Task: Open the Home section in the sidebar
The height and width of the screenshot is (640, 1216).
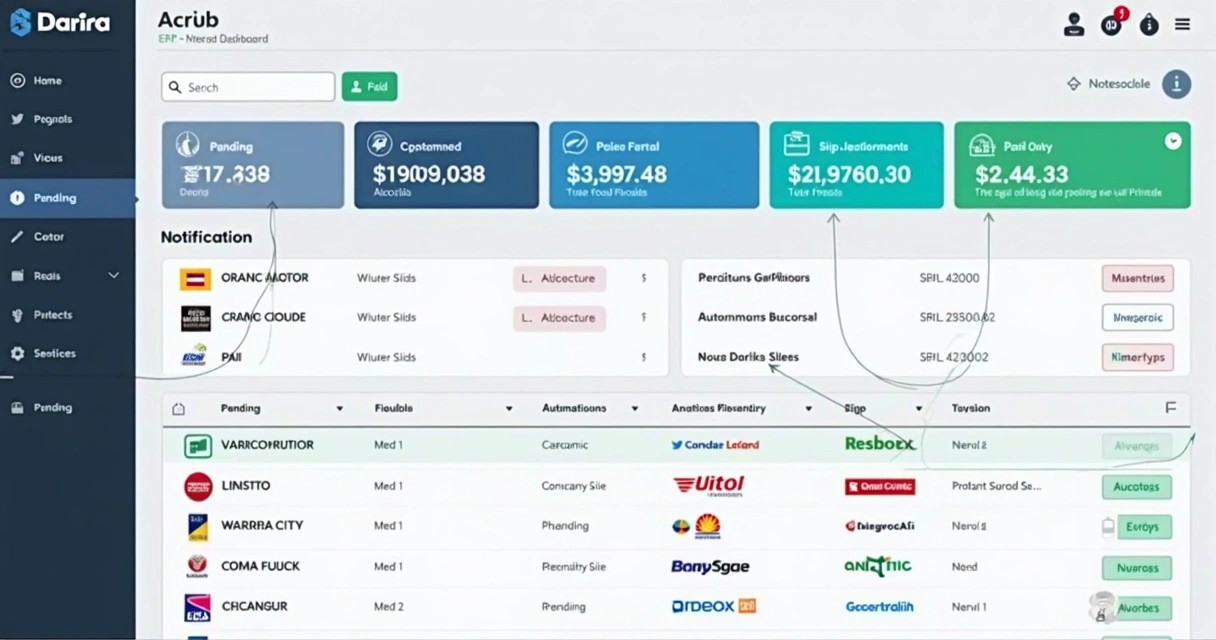Action: pyautogui.click(x=42, y=80)
